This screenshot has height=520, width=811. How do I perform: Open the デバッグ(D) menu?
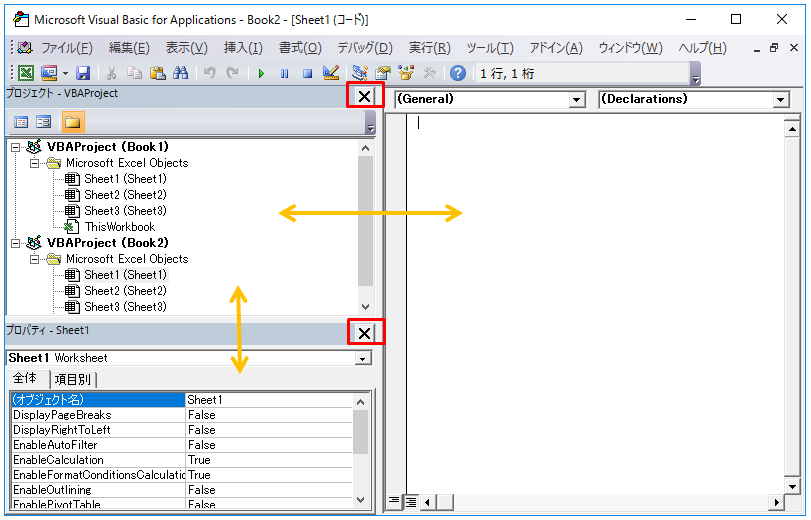365,48
